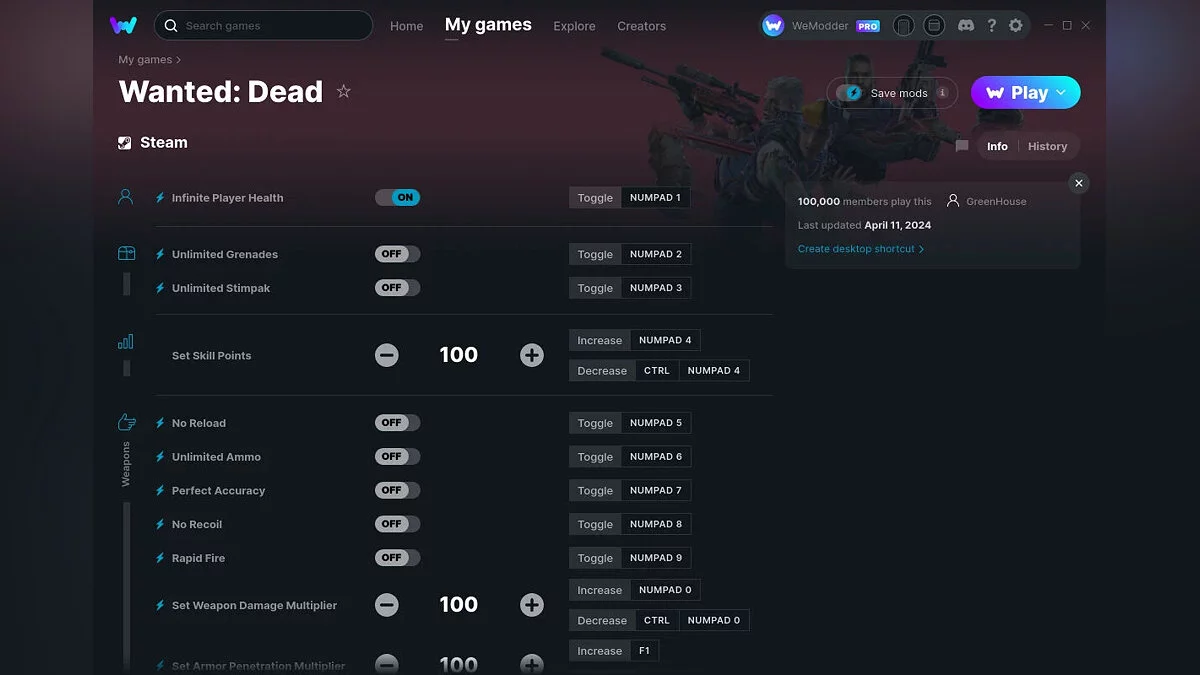Open the My games tab
This screenshot has width=1200, height=675.
(488, 25)
